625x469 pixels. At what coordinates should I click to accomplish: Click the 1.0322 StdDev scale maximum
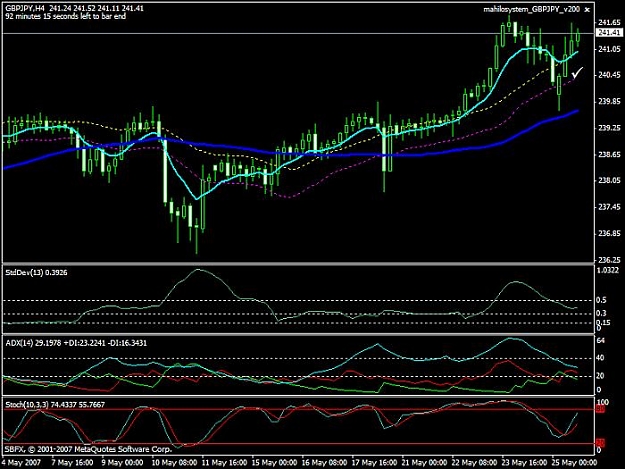point(608,271)
